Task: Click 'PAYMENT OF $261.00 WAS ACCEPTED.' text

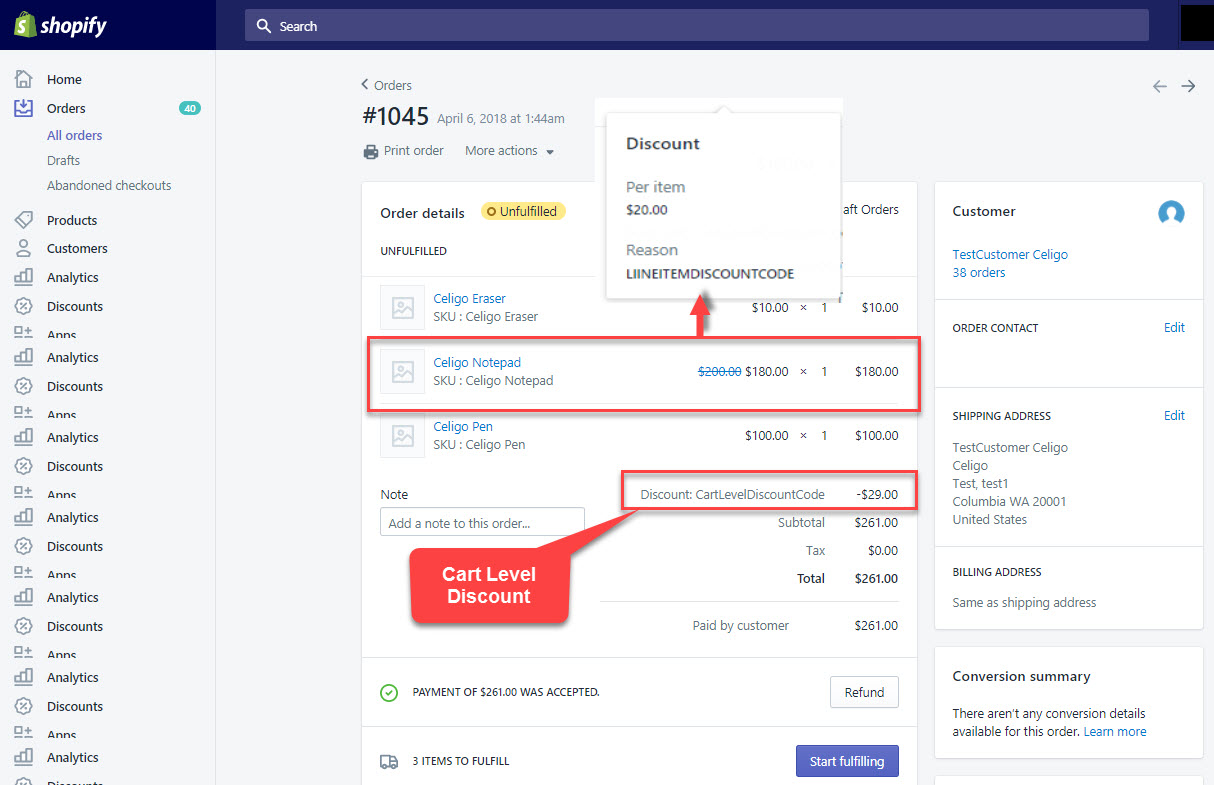Action: 506,692
